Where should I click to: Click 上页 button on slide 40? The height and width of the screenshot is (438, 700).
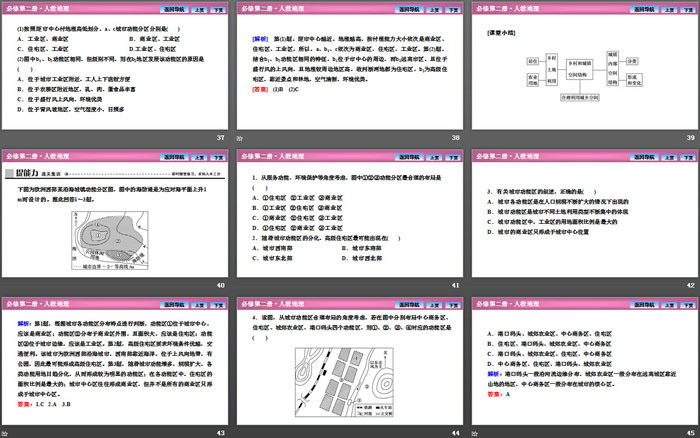pos(199,157)
